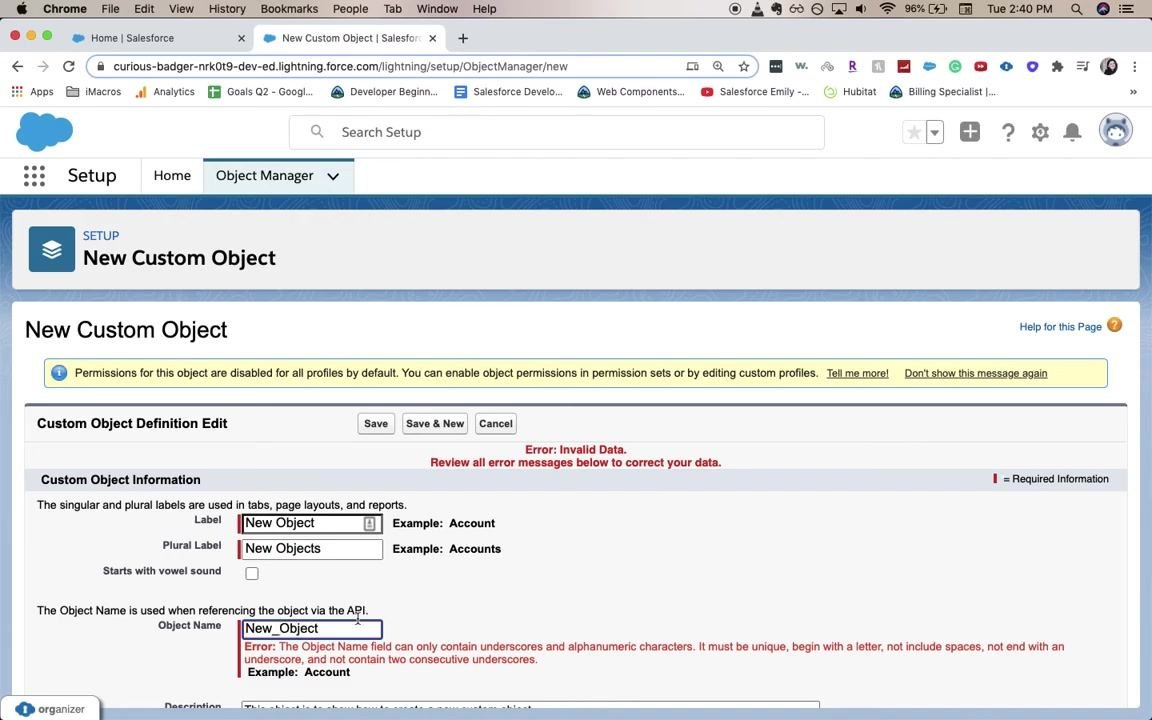
Task: Open the Help for this Page link
Action: tap(1060, 327)
